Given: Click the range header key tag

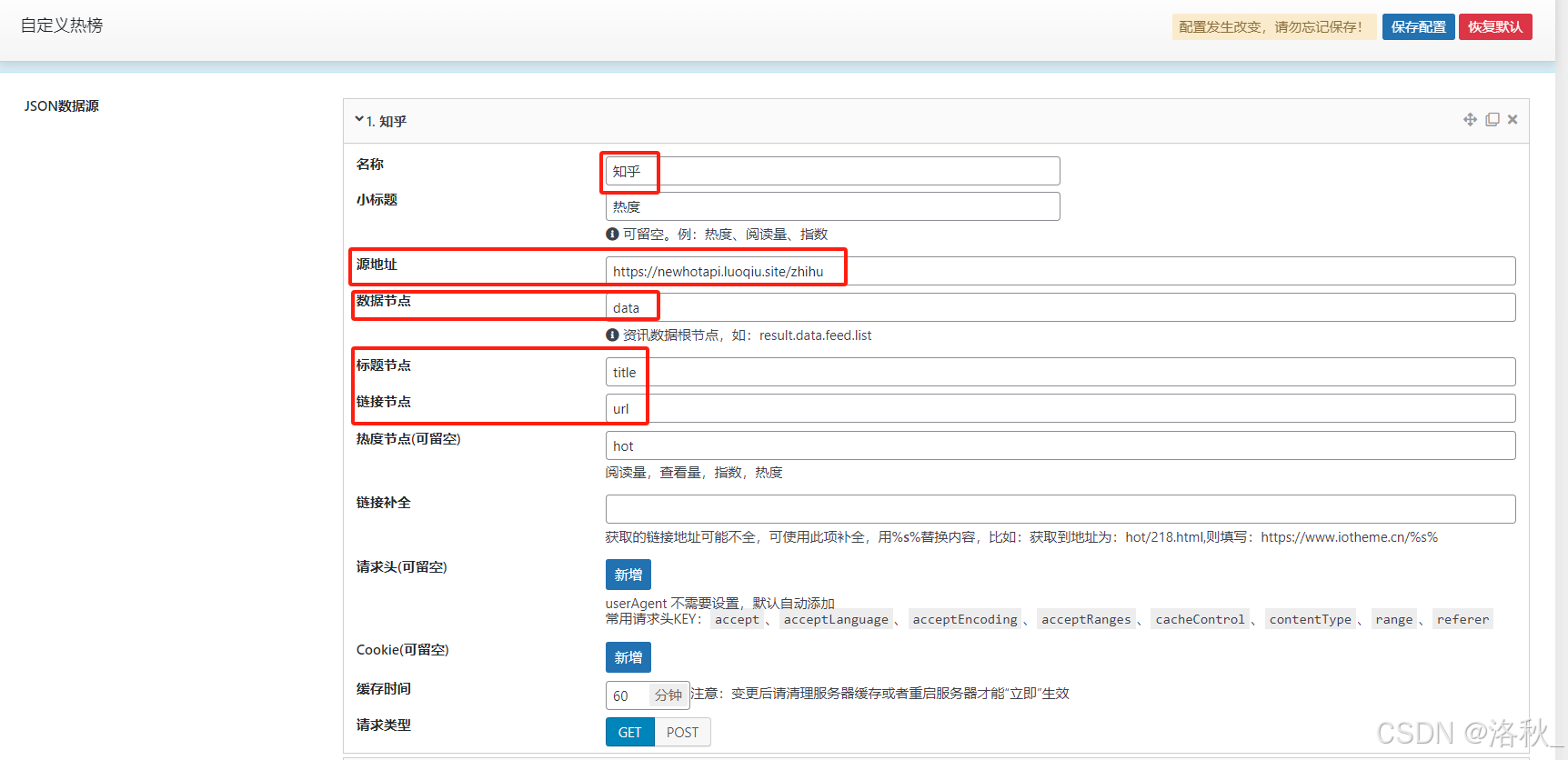Looking at the screenshot, I should 1394,619.
